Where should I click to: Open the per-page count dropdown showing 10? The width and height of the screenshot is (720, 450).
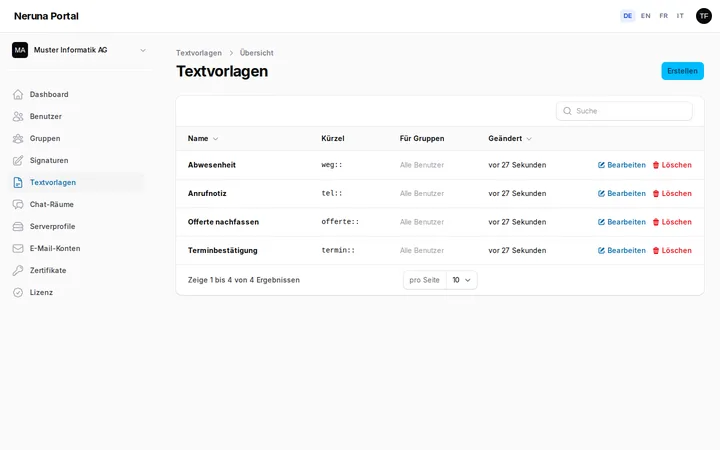pos(461,280)
